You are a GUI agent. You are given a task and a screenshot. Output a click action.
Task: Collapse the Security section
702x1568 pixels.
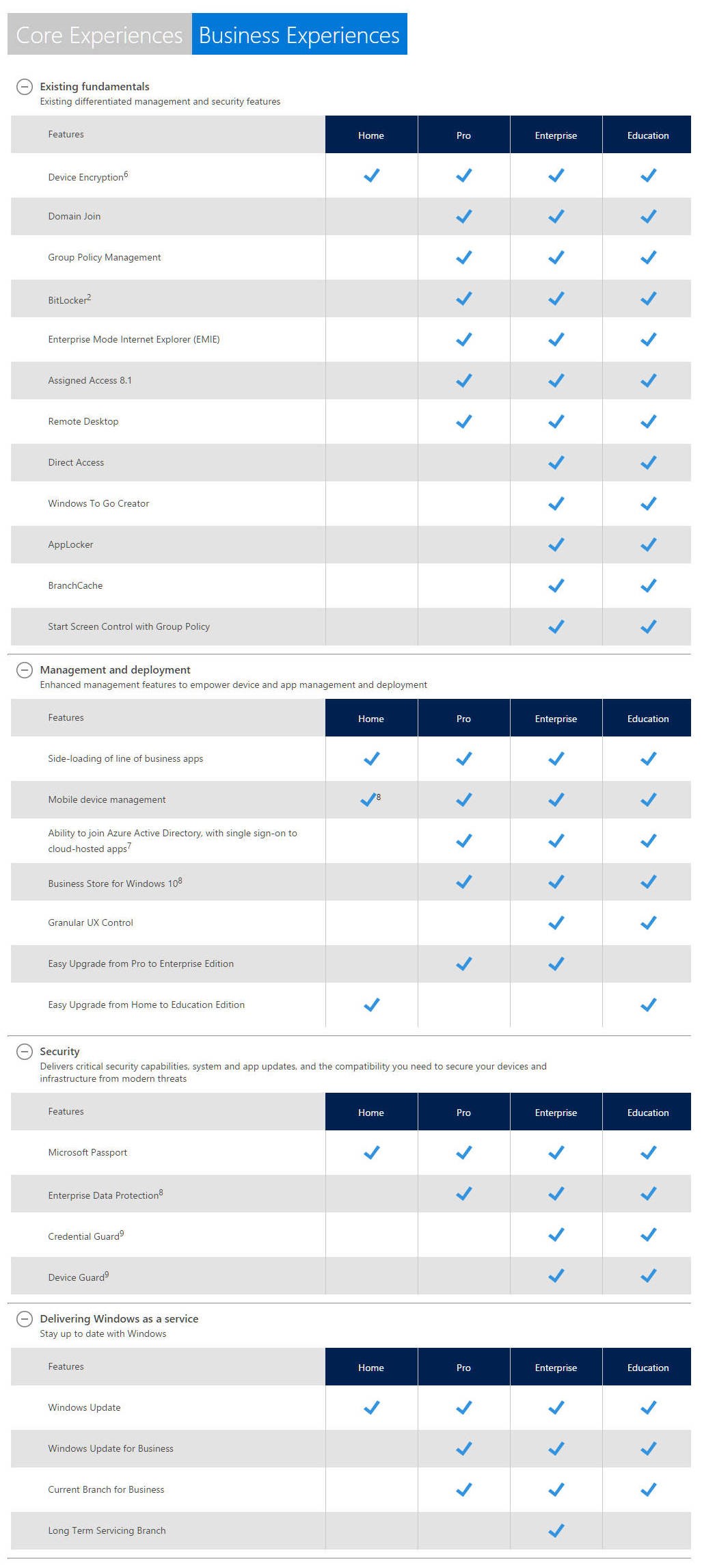(x=25, y=1052)
